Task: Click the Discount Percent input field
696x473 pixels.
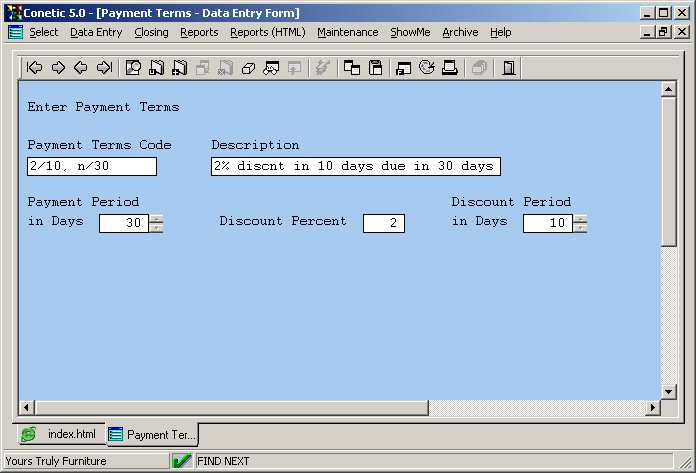Action: pyautogui.click(x=383, y=223)
